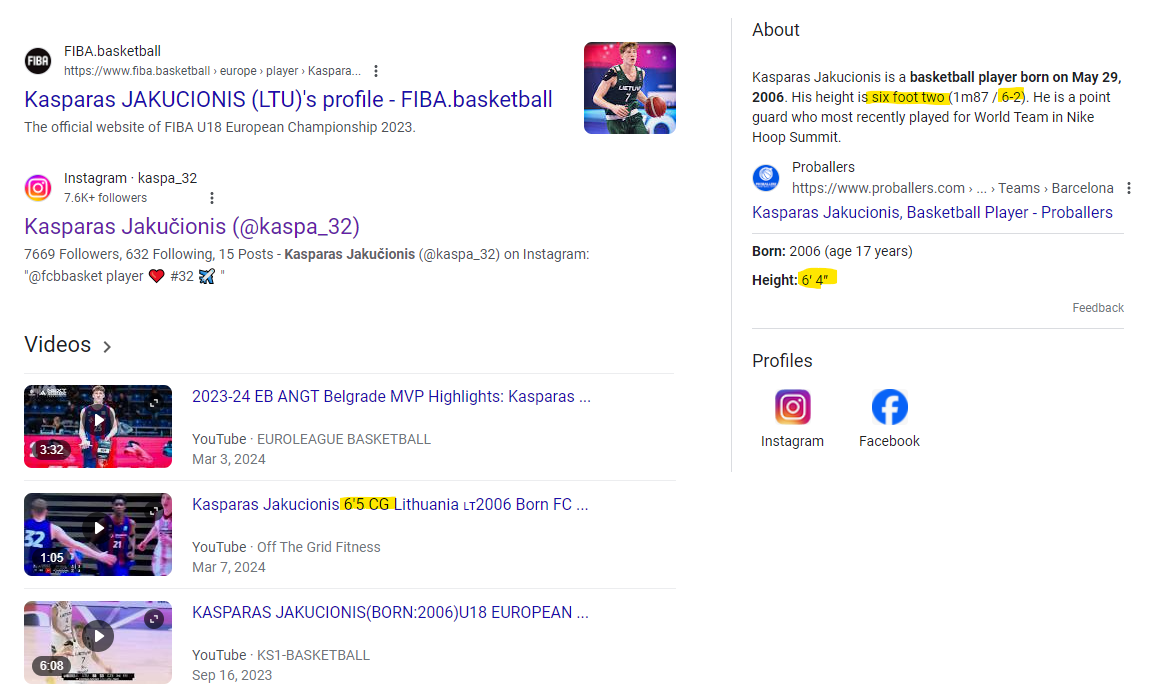Click the FIBA site favicon icon
This screenshot has width=1163, height=690.
click(38, 61)
